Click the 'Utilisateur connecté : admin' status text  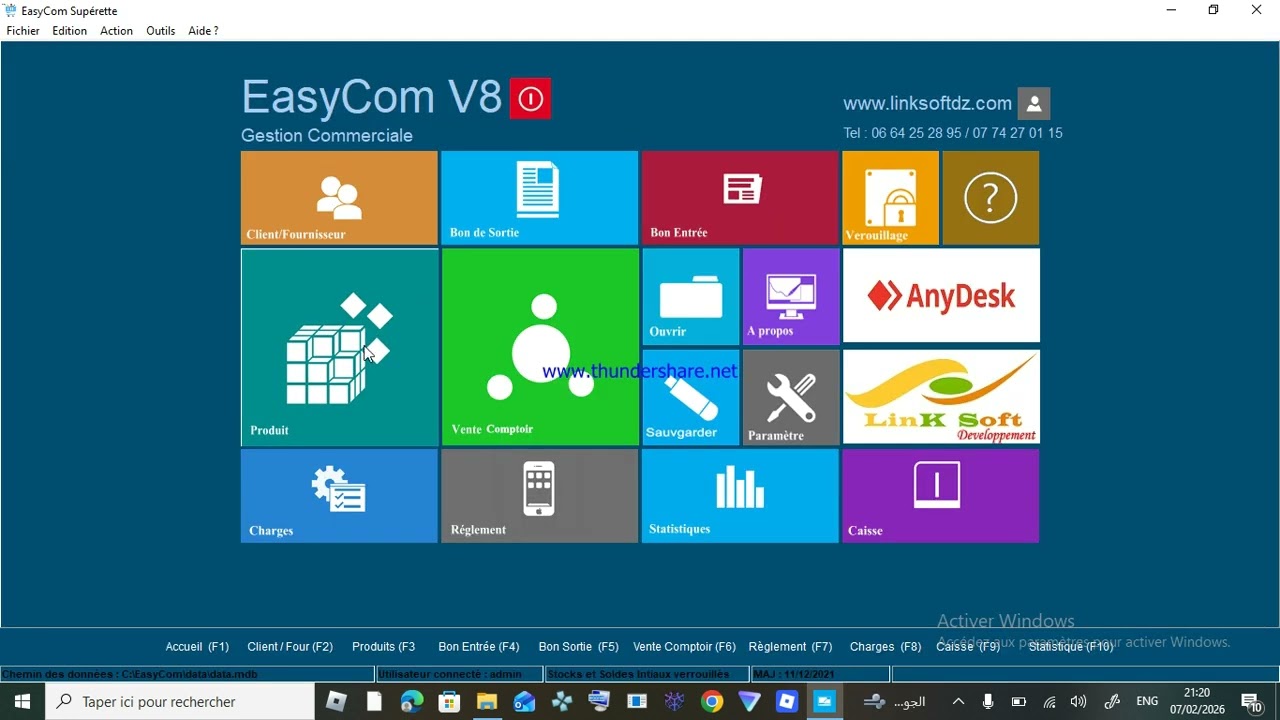(x=460, y=675)
